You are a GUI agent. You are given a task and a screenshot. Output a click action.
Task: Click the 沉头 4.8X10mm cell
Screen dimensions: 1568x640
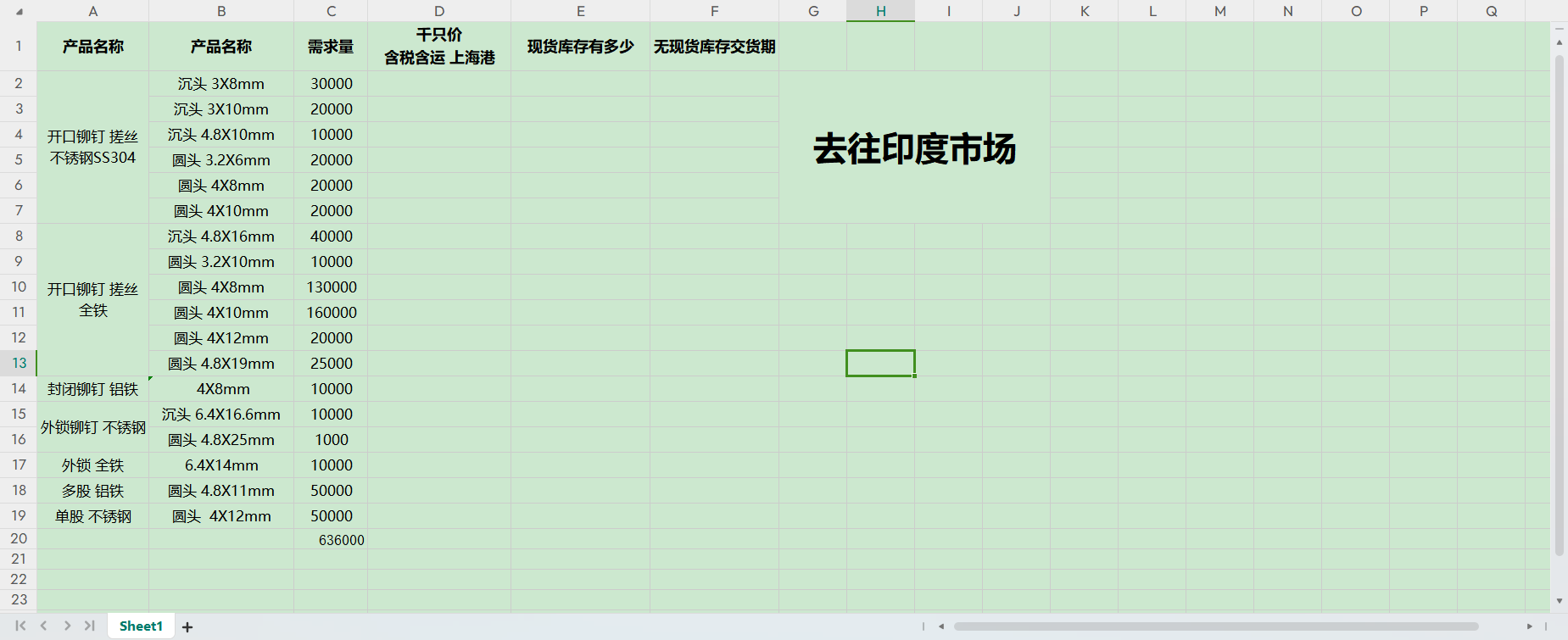pyautogui.click(x=221, y=135)
